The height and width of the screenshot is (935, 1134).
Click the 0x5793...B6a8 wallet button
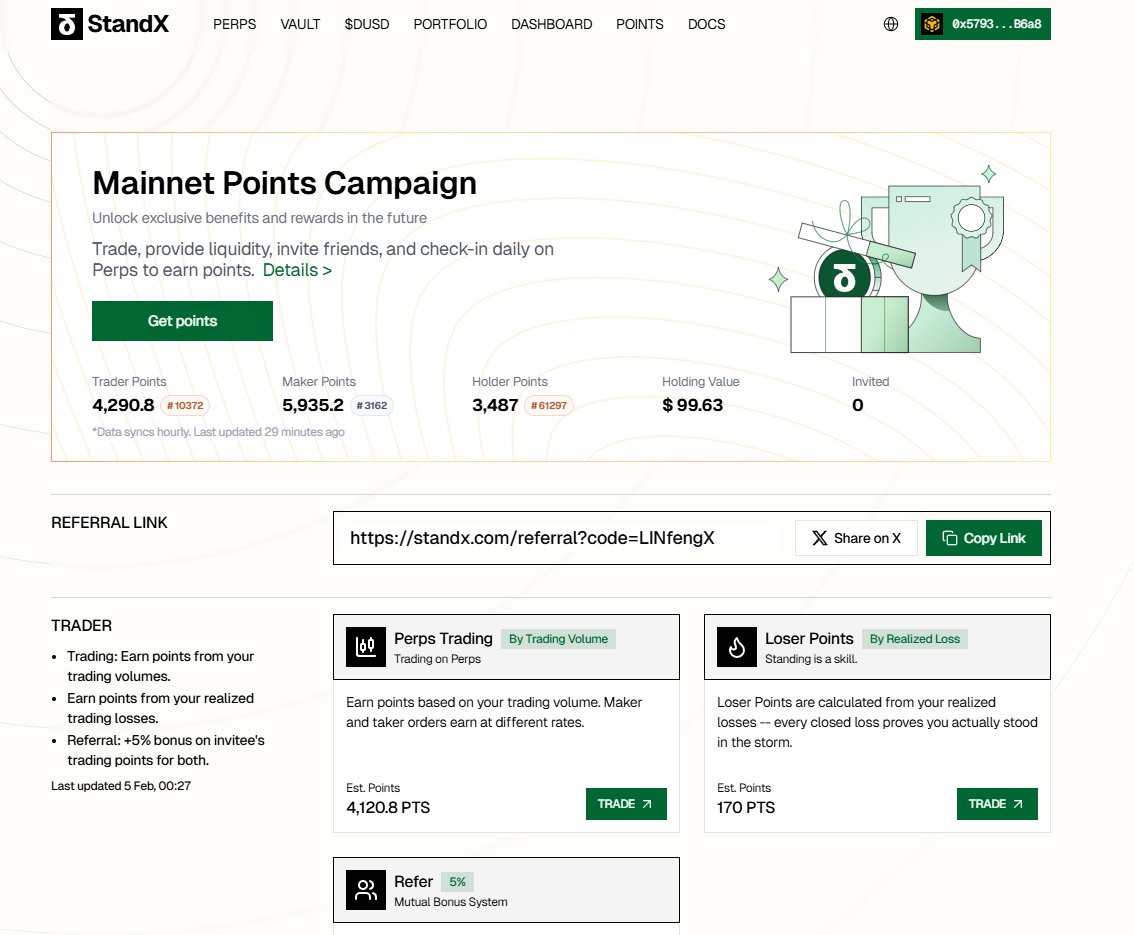click(x=982, y=24)
